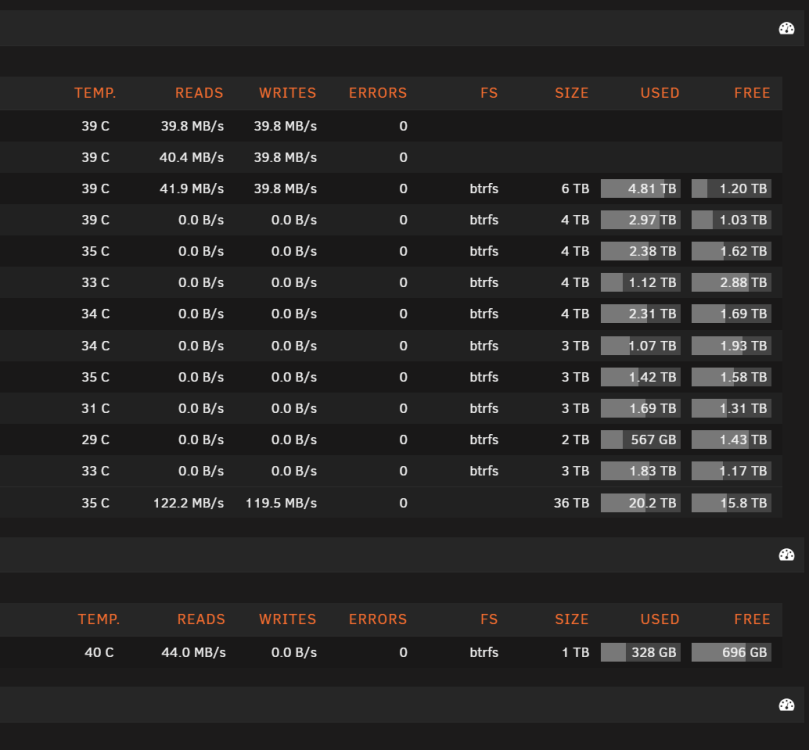
Task: Click the 1 TB size value
Action: 575,653
